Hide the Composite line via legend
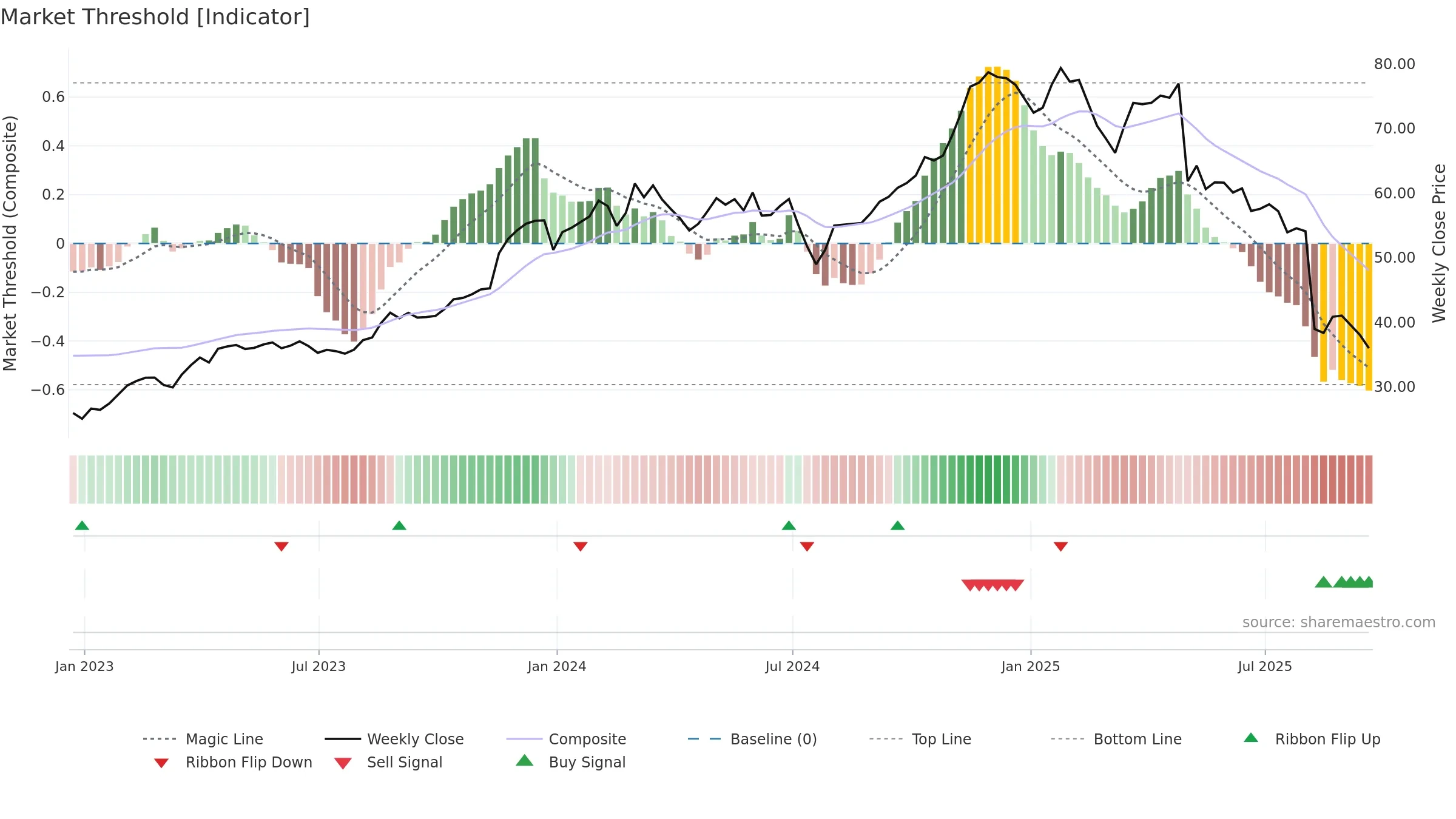 pos(566,739)
